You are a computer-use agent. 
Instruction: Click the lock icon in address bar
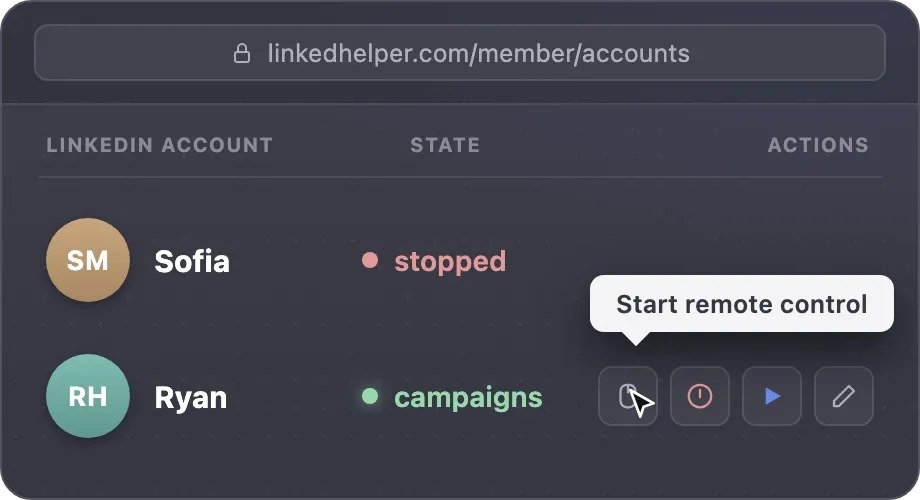click(x=242, y=53)
